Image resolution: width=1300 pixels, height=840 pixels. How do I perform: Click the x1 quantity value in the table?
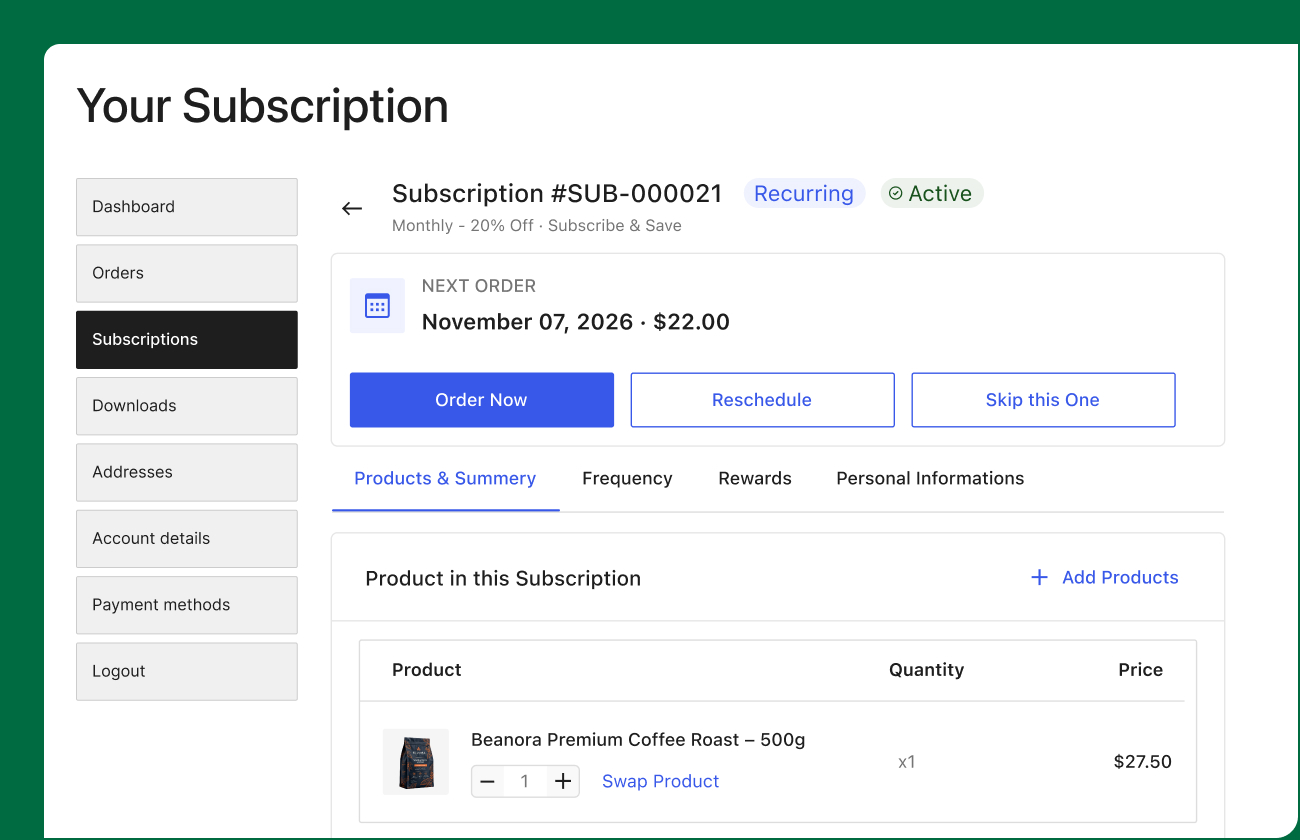click(x=907, y=762)
